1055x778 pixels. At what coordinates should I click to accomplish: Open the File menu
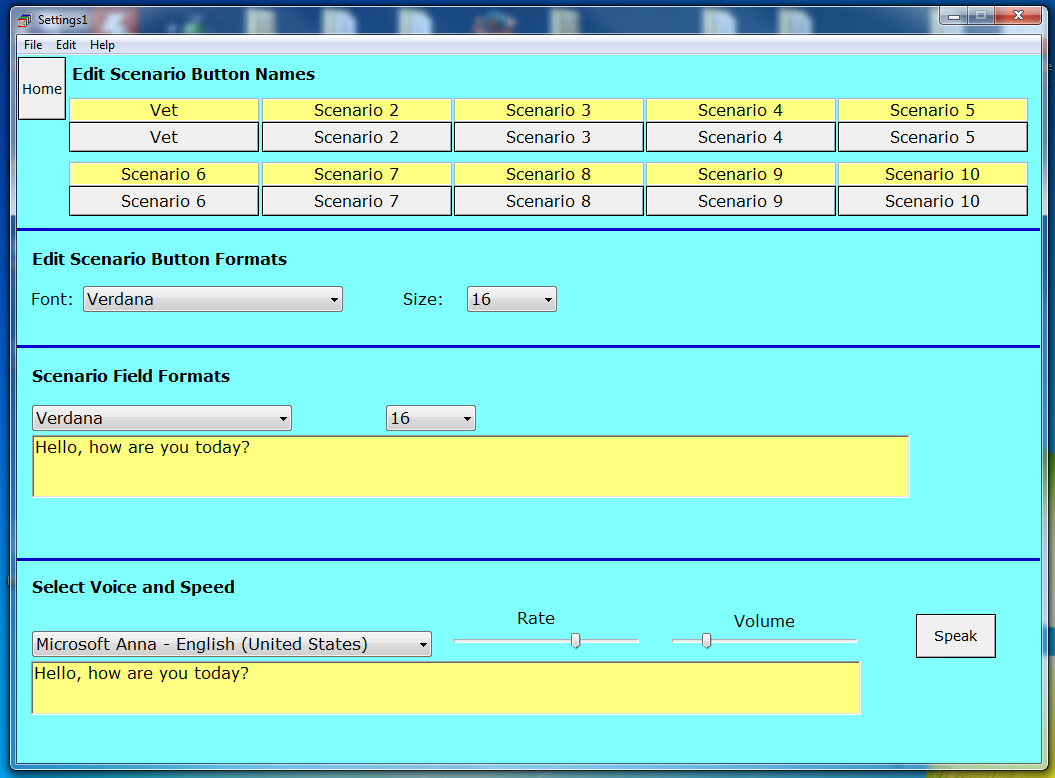point(33,45)
